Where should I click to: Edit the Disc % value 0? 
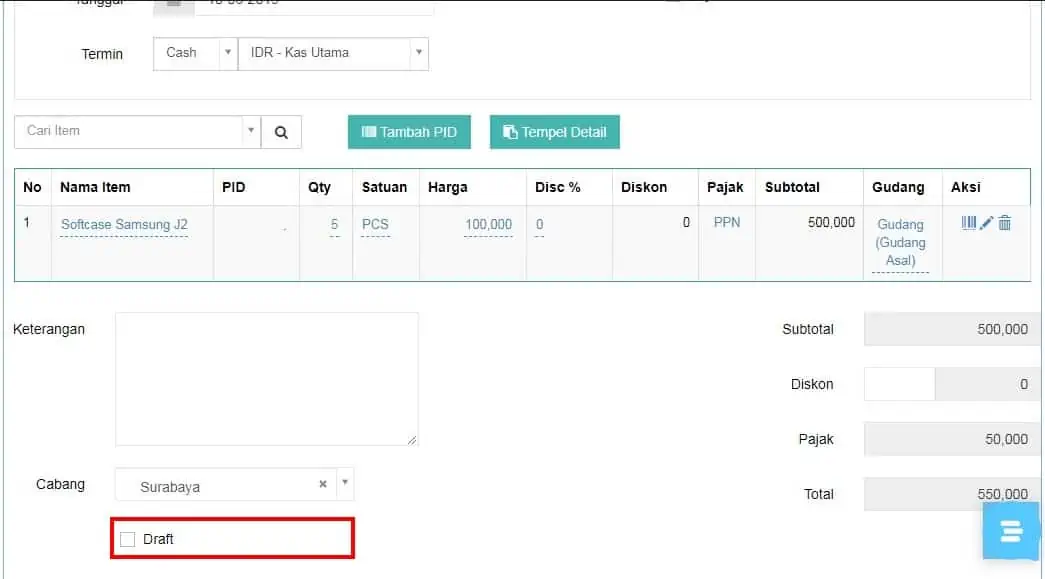pyautogui.click(x=539, y=225)
